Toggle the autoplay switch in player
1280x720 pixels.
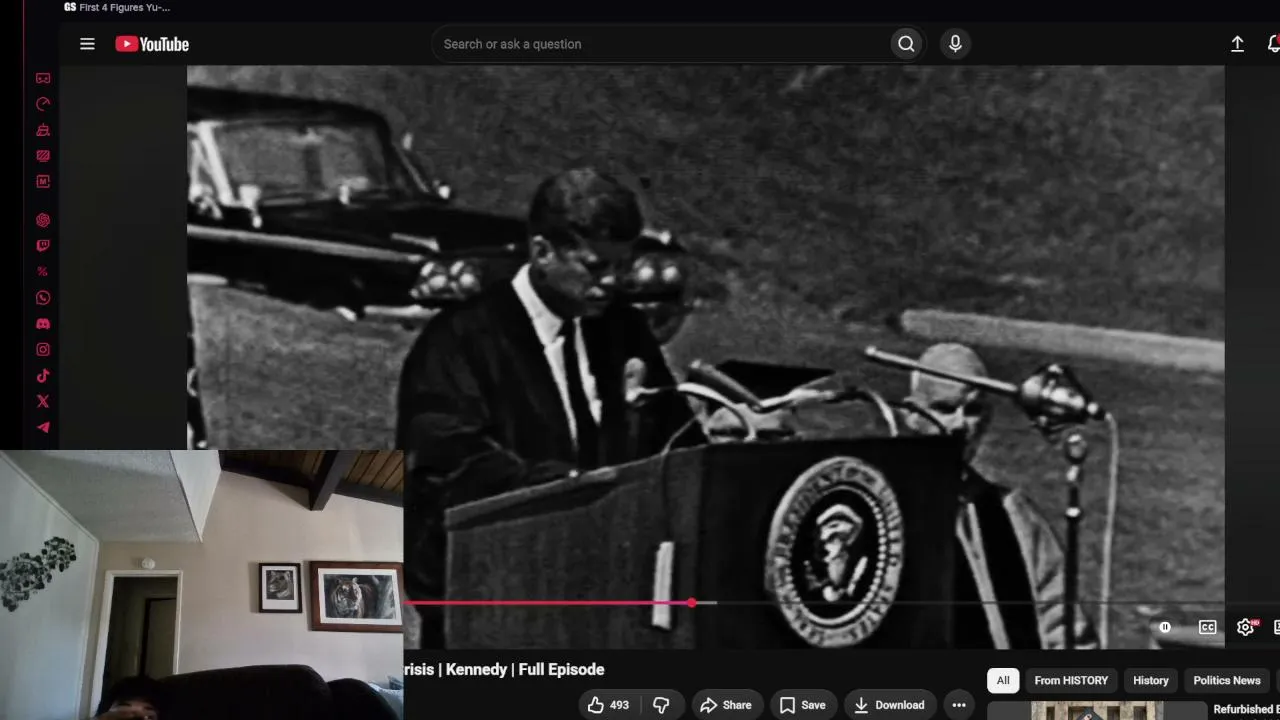[1165, 627]
